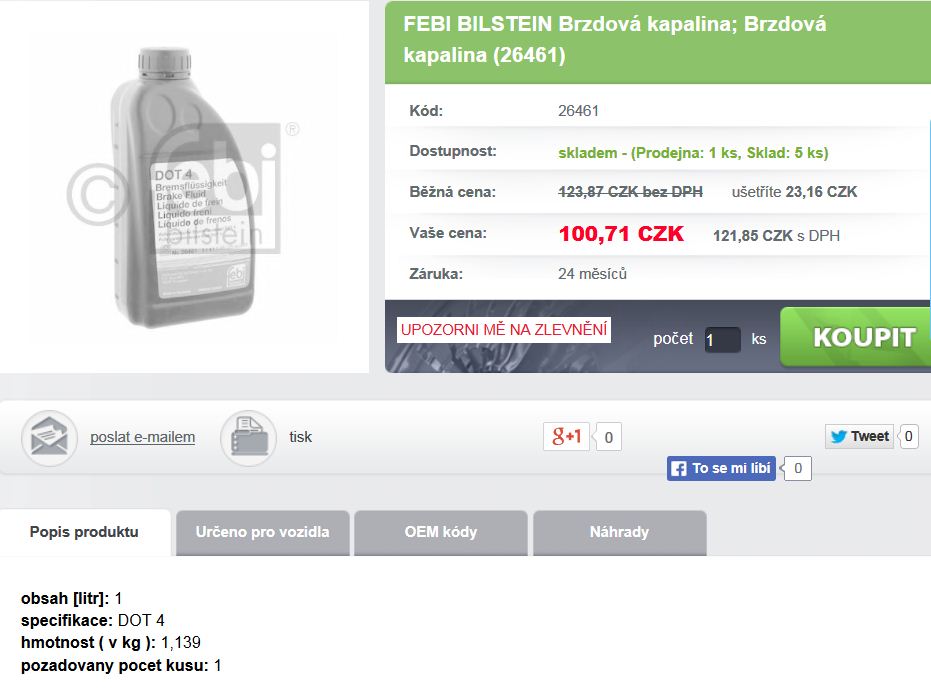Screen dimensions: 931x700
Task: Click Facebook 'To se mi líbí' button
Action: tap(721, 468)
